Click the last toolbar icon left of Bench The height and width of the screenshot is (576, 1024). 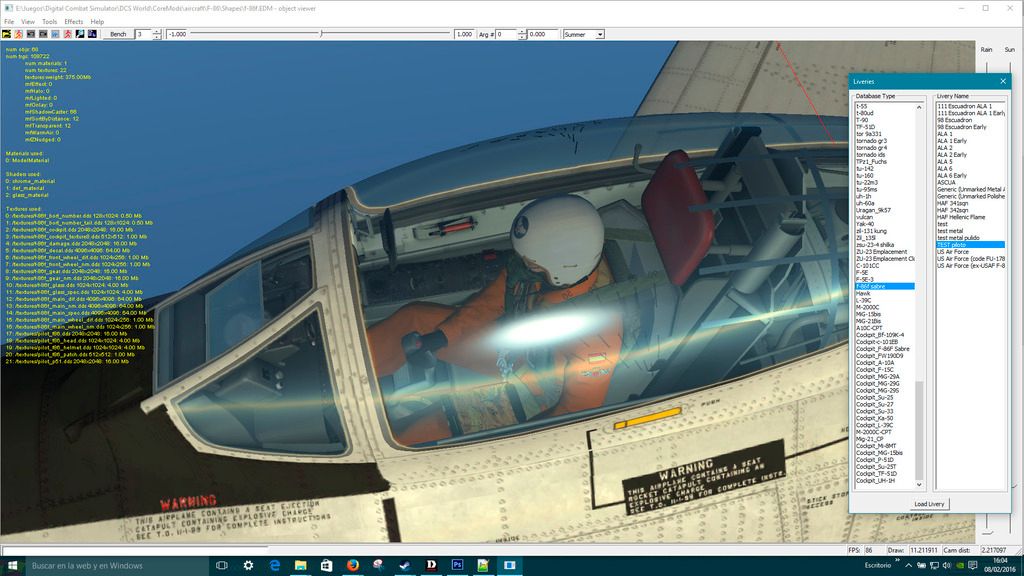click(x=92, y=34)
